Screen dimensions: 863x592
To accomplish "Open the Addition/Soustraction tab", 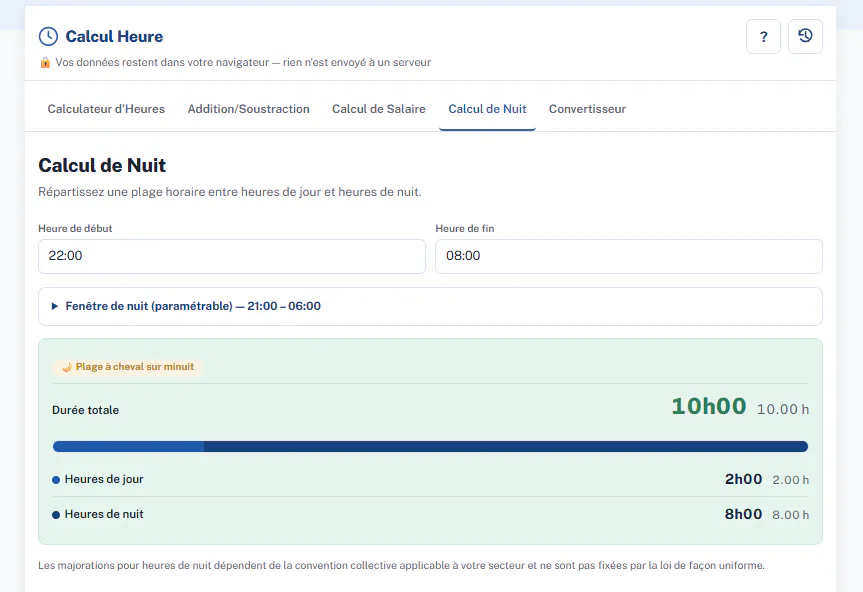I will coord(248,109).
